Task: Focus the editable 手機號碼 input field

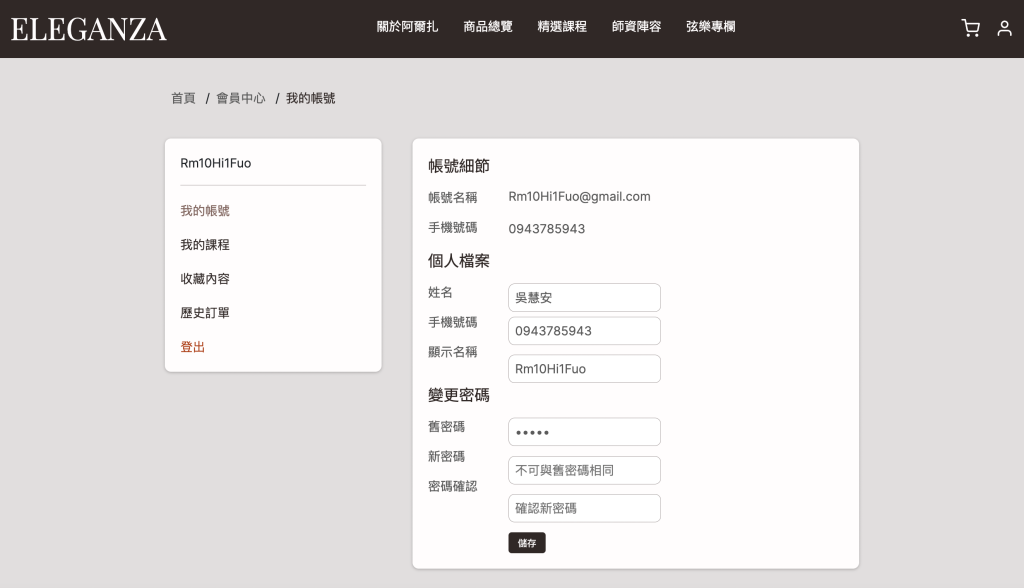Action: [x=584, y=331]
